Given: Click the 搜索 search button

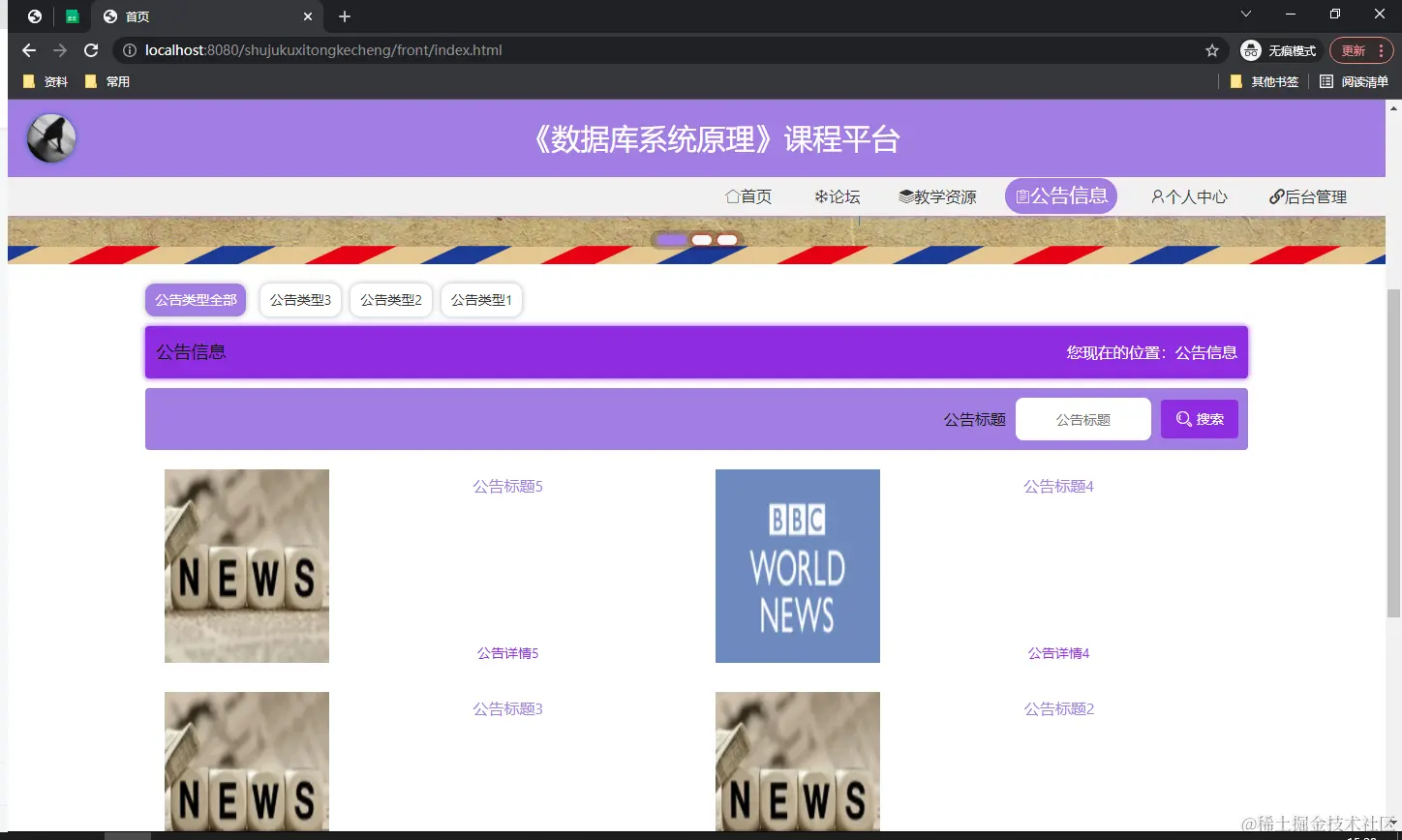Looking at the screenshot, I should (1200, 419).
